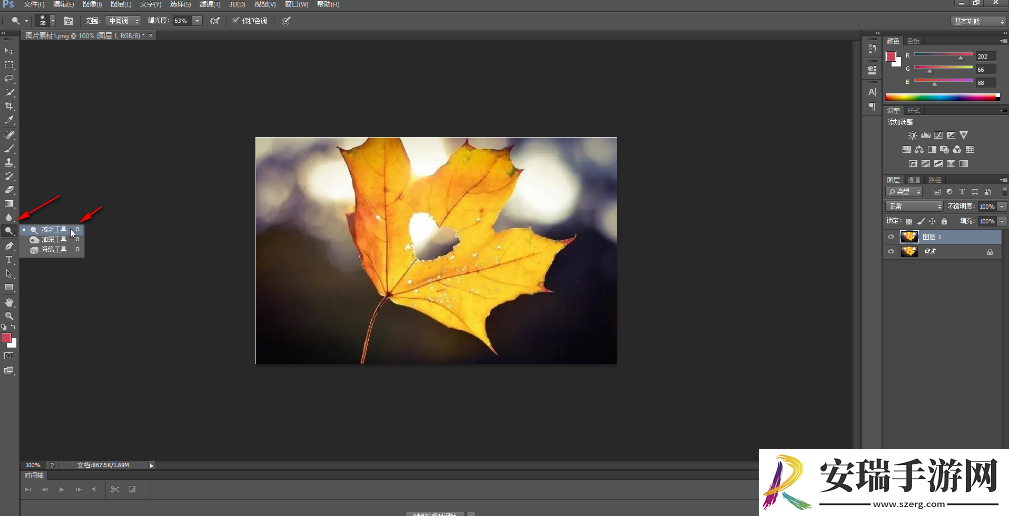The width and height of the screenshot is (1009, 516).
Task: Open the layer Fill dropdown arrow
Action: pyautogui.click(x=1002, y=221)
